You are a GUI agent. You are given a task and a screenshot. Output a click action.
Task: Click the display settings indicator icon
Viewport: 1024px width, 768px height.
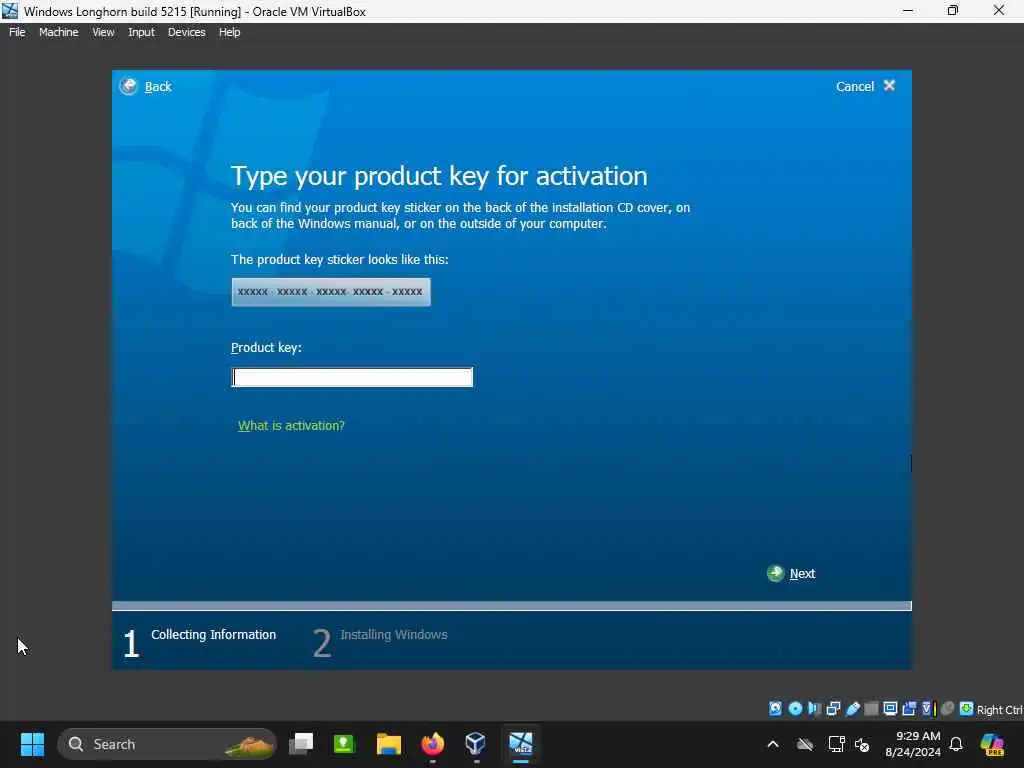890,709
